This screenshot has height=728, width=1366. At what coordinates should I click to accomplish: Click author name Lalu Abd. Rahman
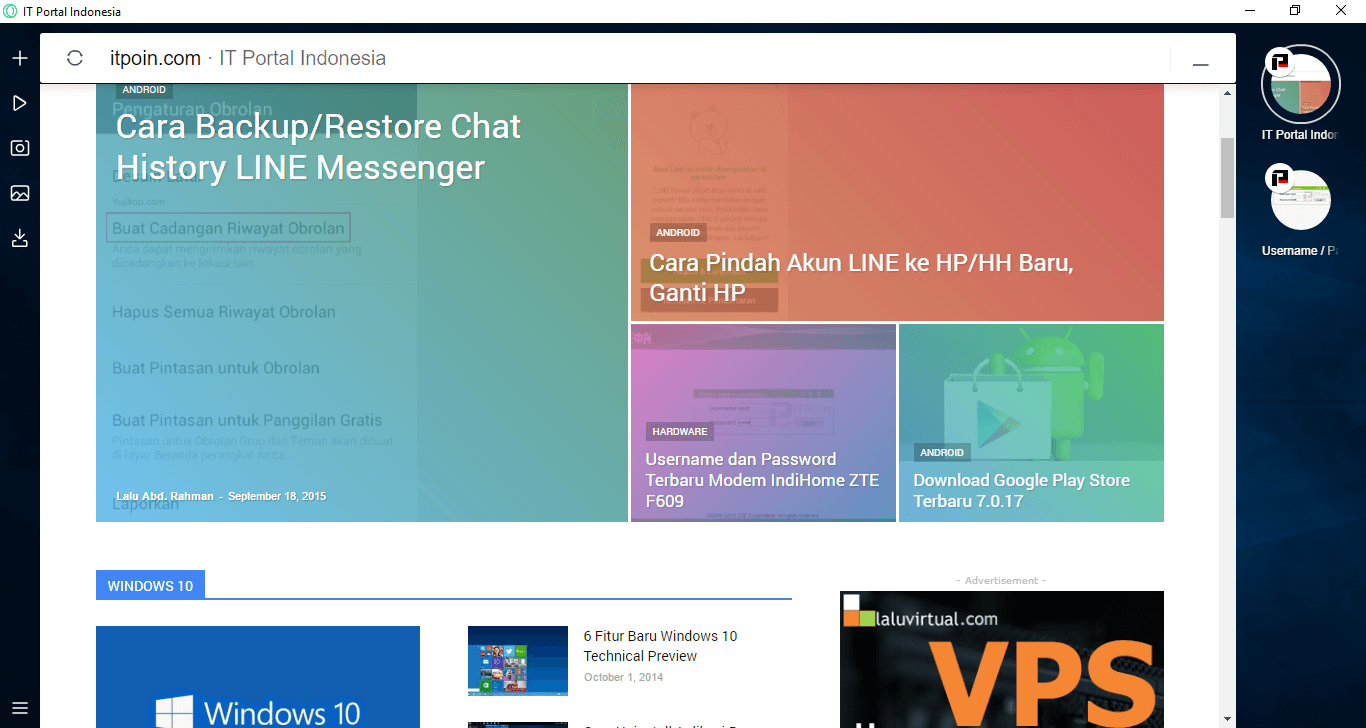click(165, 496)
